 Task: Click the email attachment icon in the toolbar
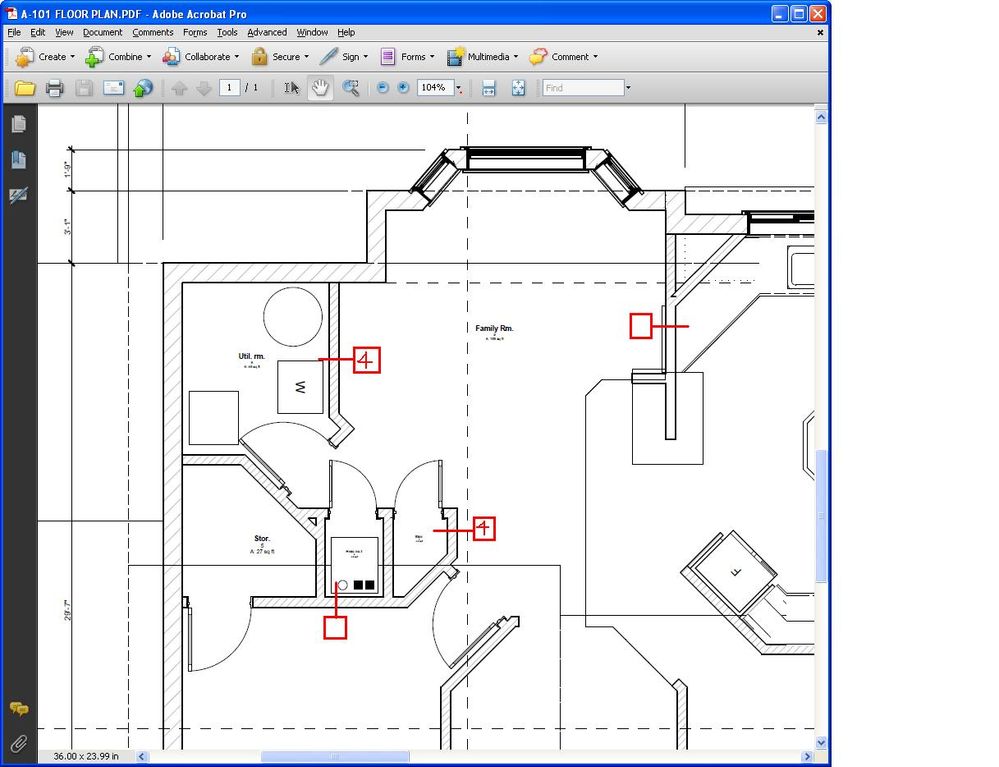[113, 88]
